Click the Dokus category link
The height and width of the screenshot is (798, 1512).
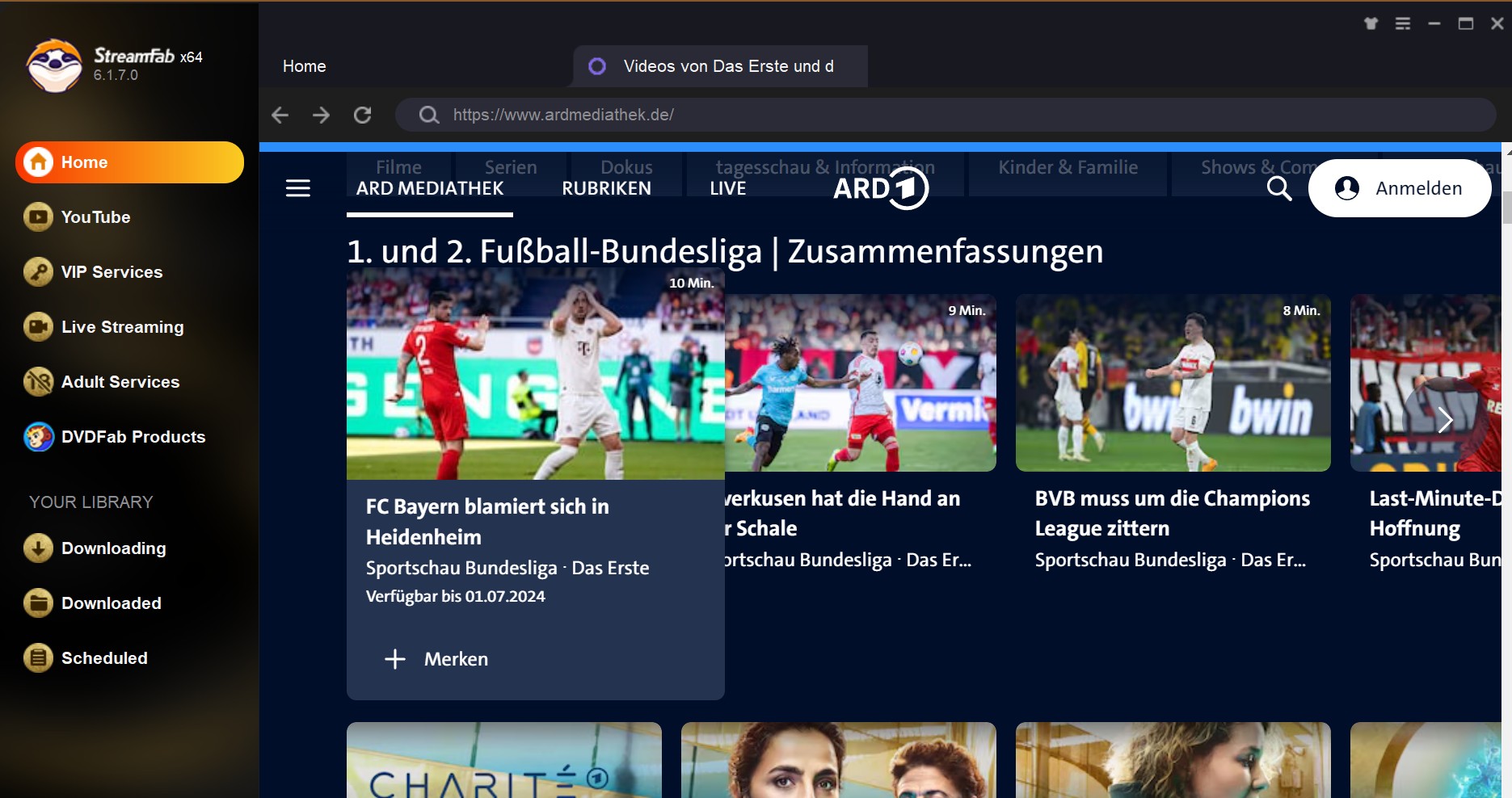click(x=626, y=167)
